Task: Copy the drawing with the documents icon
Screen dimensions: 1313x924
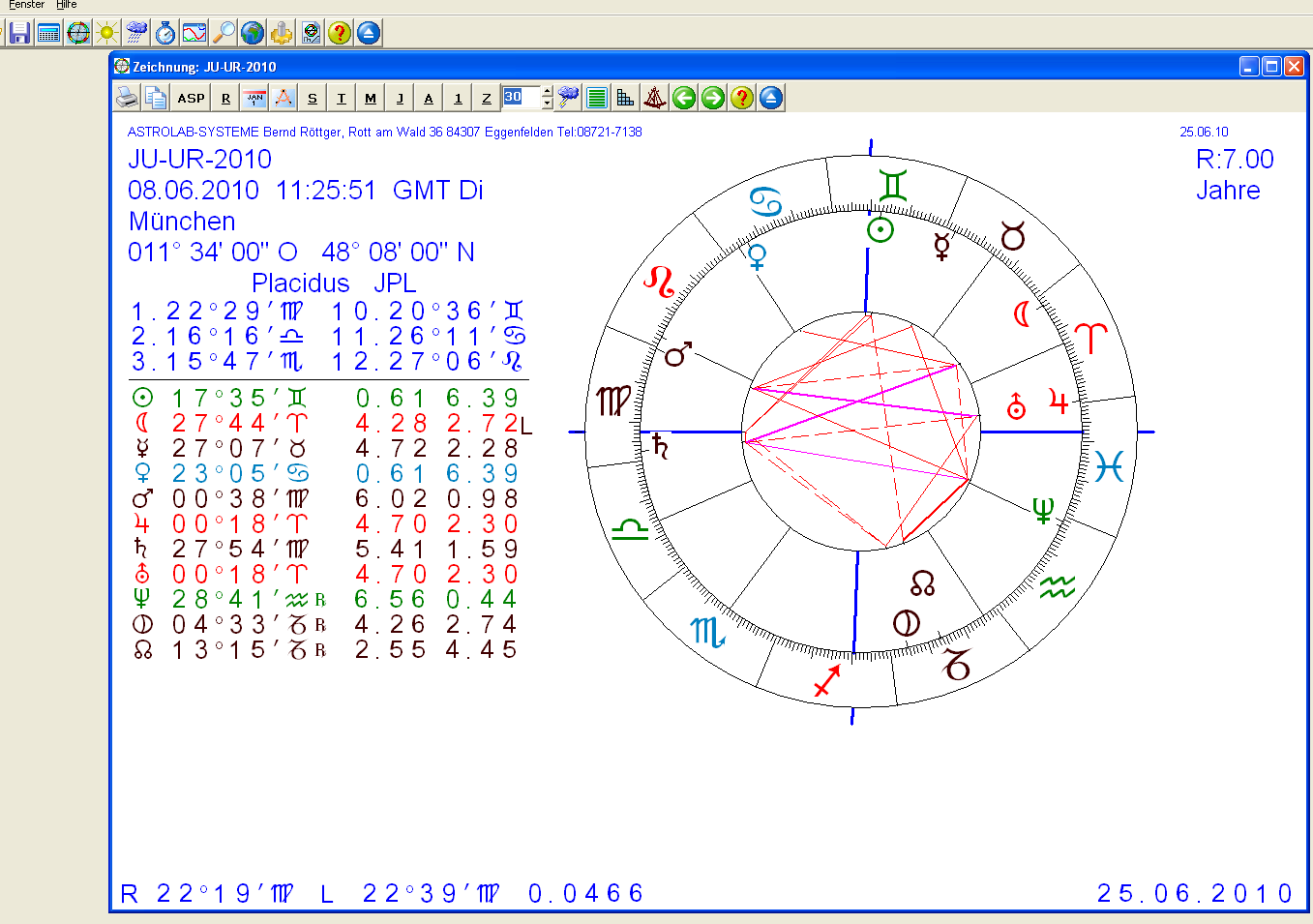Action: pyautogui.click(x=156, y=98)
